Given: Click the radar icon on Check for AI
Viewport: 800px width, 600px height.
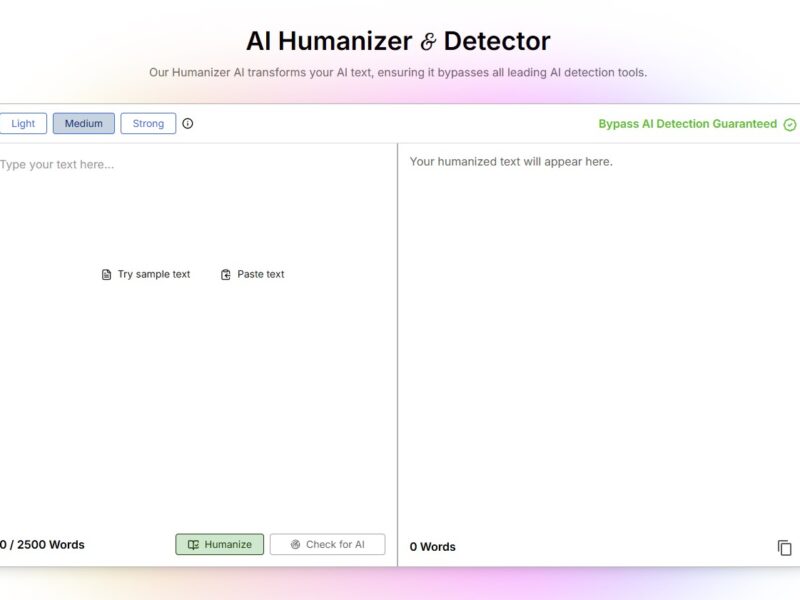Looking at the screenshot, I should coord(295,545).
